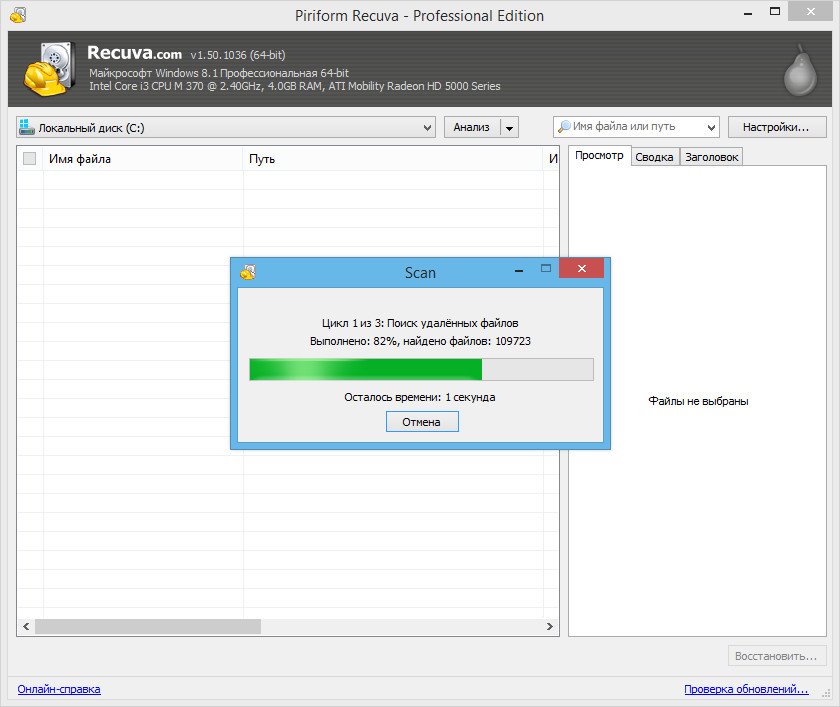This screenshot has height=707, width=840.
Task: Click the Имя файла или путь search field
Action: click(x=636, y=127)
